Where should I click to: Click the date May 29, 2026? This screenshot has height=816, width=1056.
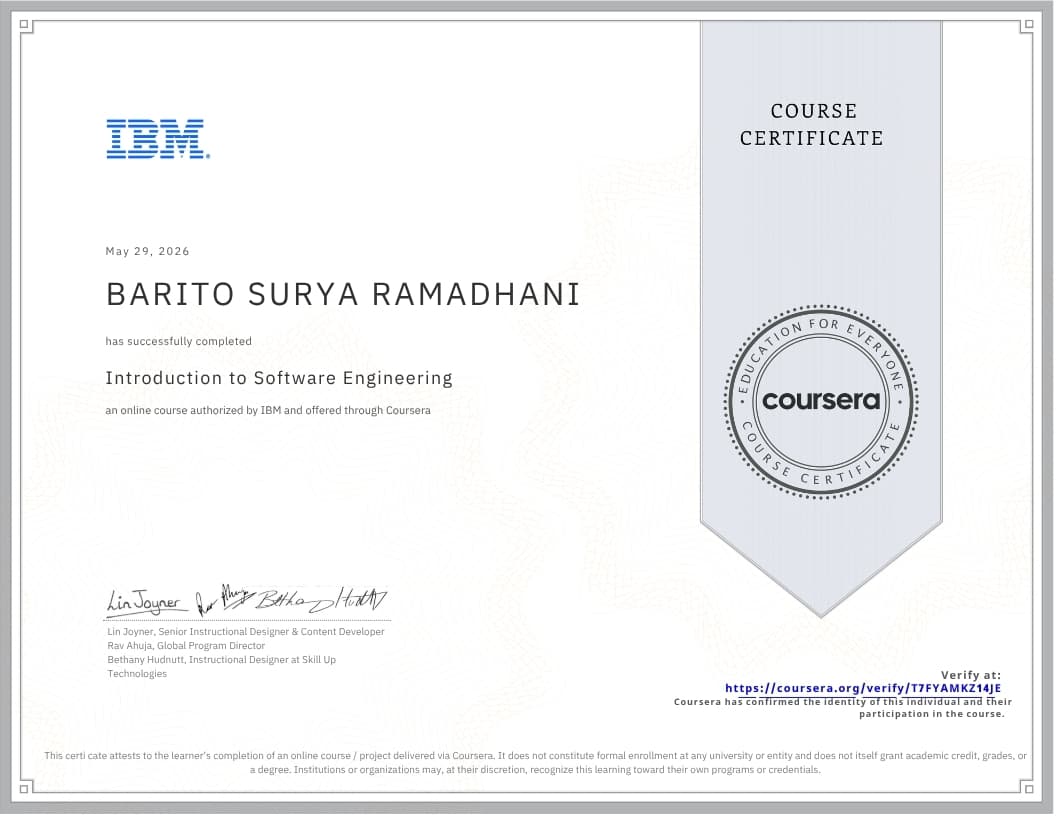147,251
